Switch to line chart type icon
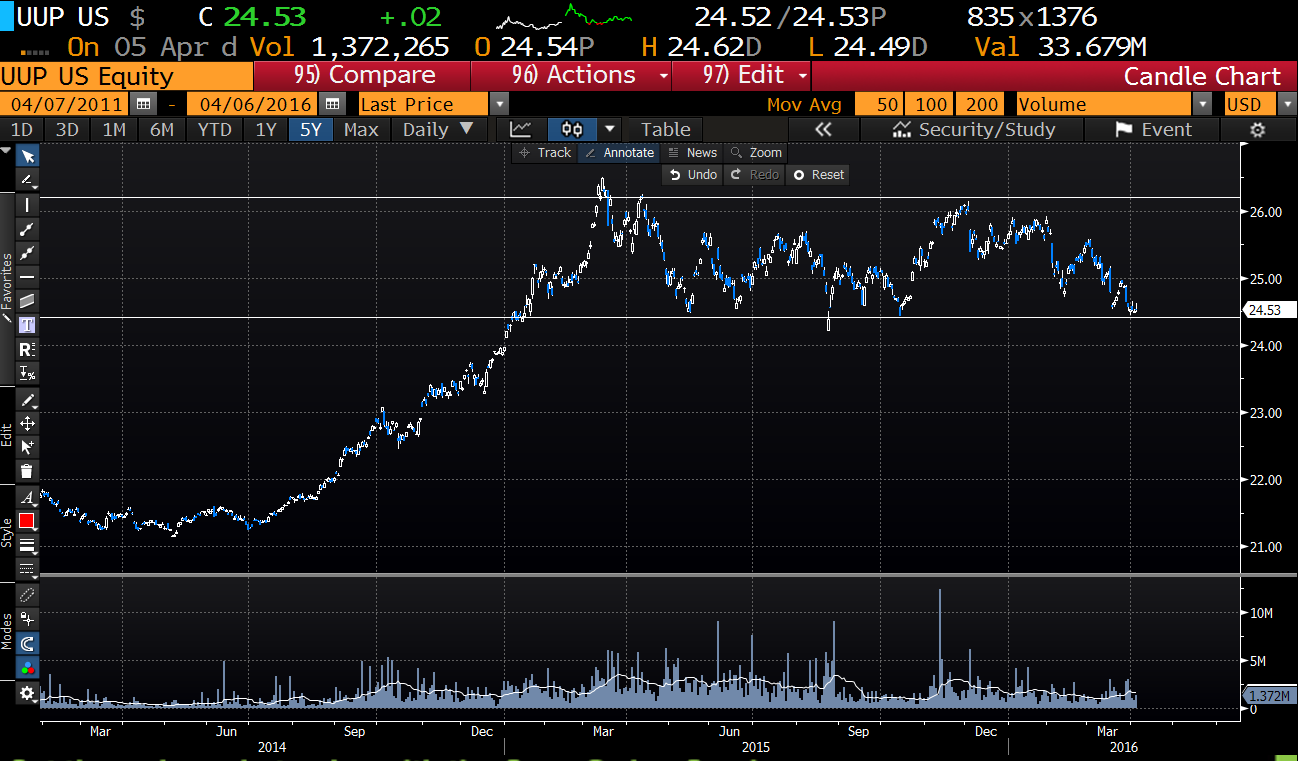This screenshot has width=1298, height=761. (520, 129)
